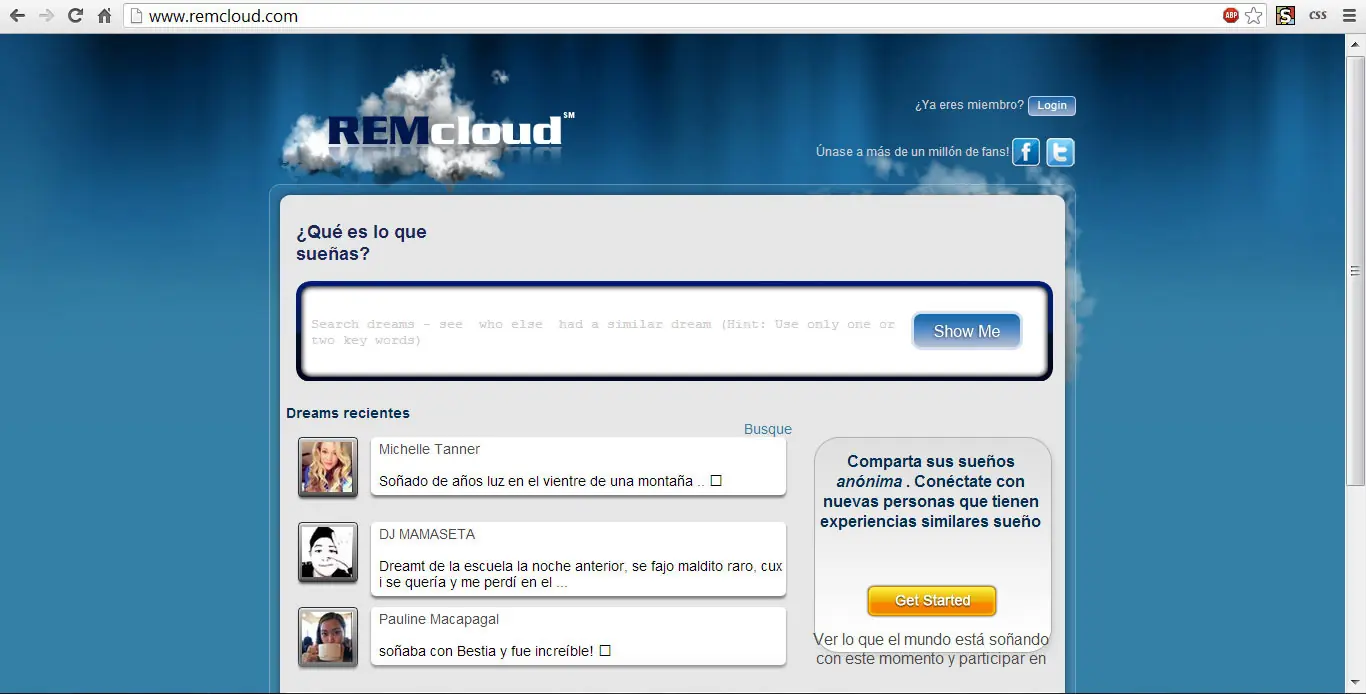Click 'Únase a más de un millón de fans!' text
The height and width of the screenshot is (694, 1366).
pos(912,152)
